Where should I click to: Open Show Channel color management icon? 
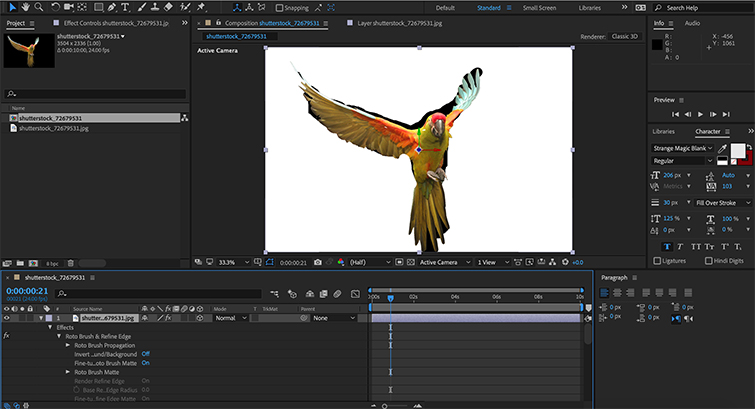tap(341, 262)
